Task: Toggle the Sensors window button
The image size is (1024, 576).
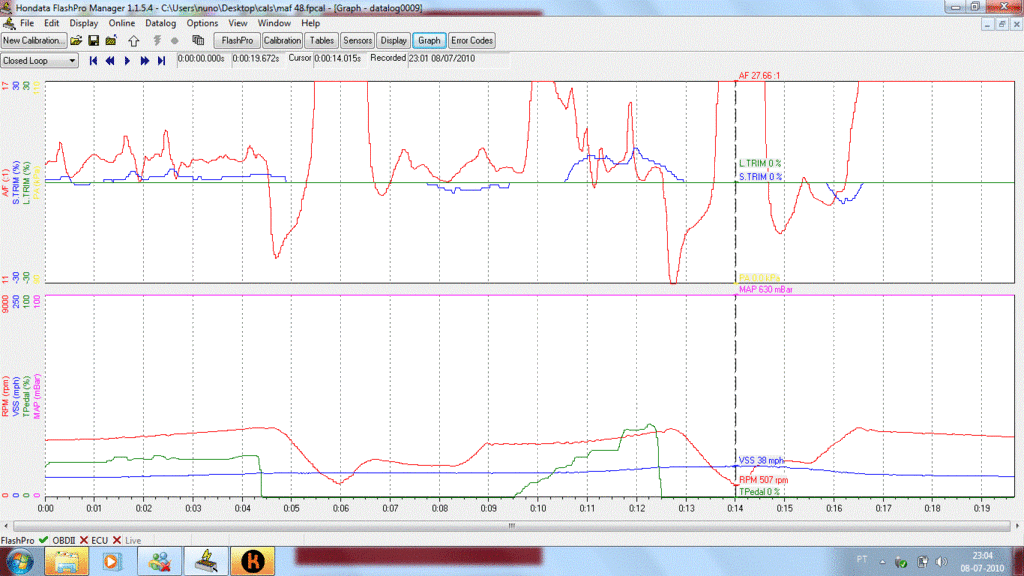Action: [357, 41]
